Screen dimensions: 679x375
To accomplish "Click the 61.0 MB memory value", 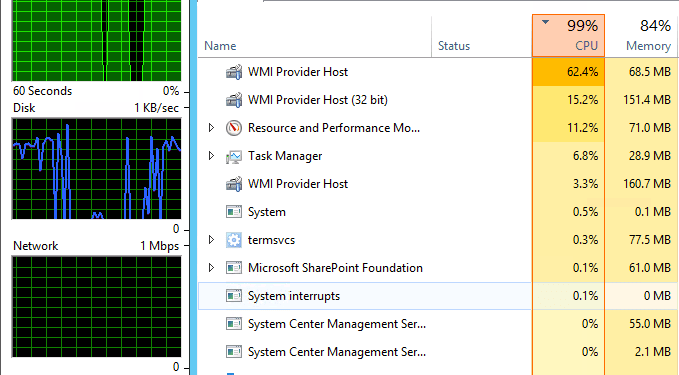I will [650, 268].
